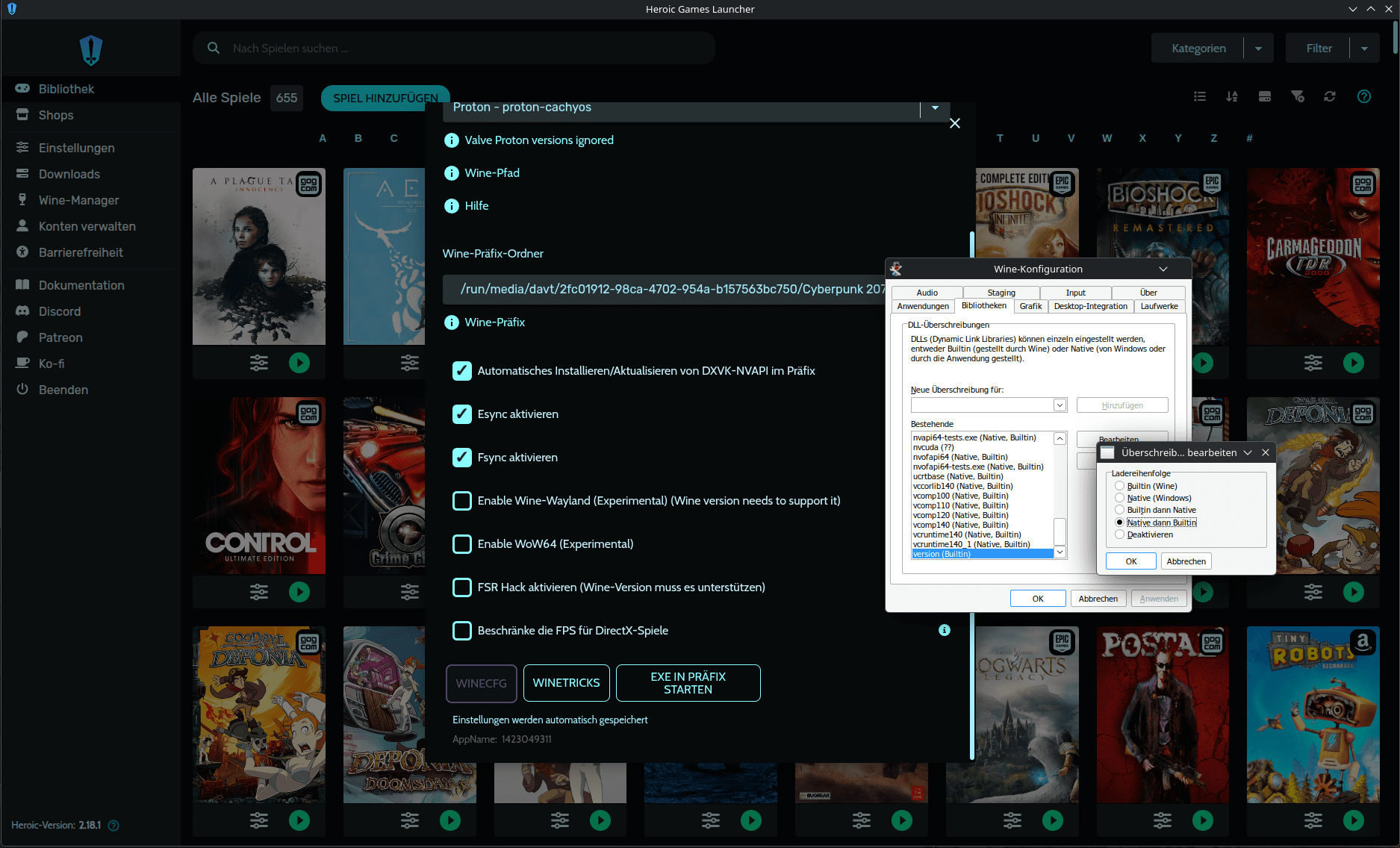Viewport: 1400px width, 848px height.
Task: Open the Laufwerke tab
Action: (x=1160, y=306)
